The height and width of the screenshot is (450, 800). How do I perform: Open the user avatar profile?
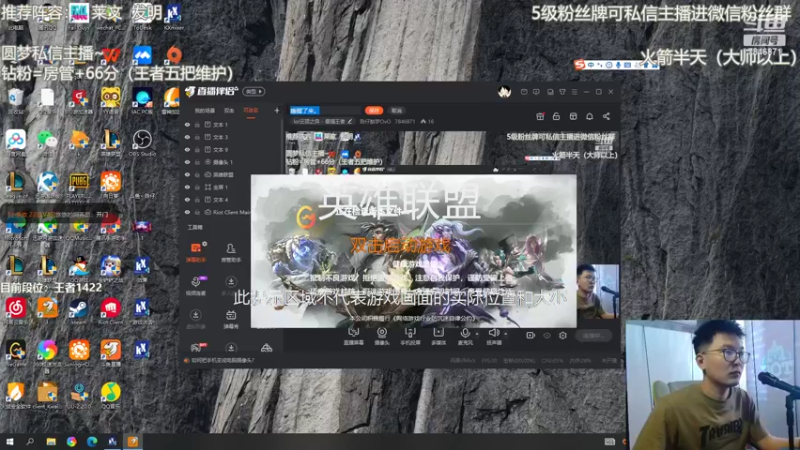pyautogui.click(x=504, y=92)
